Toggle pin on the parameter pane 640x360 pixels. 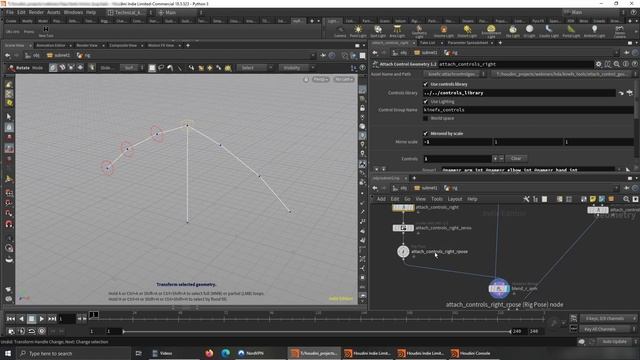coord(626,53)
